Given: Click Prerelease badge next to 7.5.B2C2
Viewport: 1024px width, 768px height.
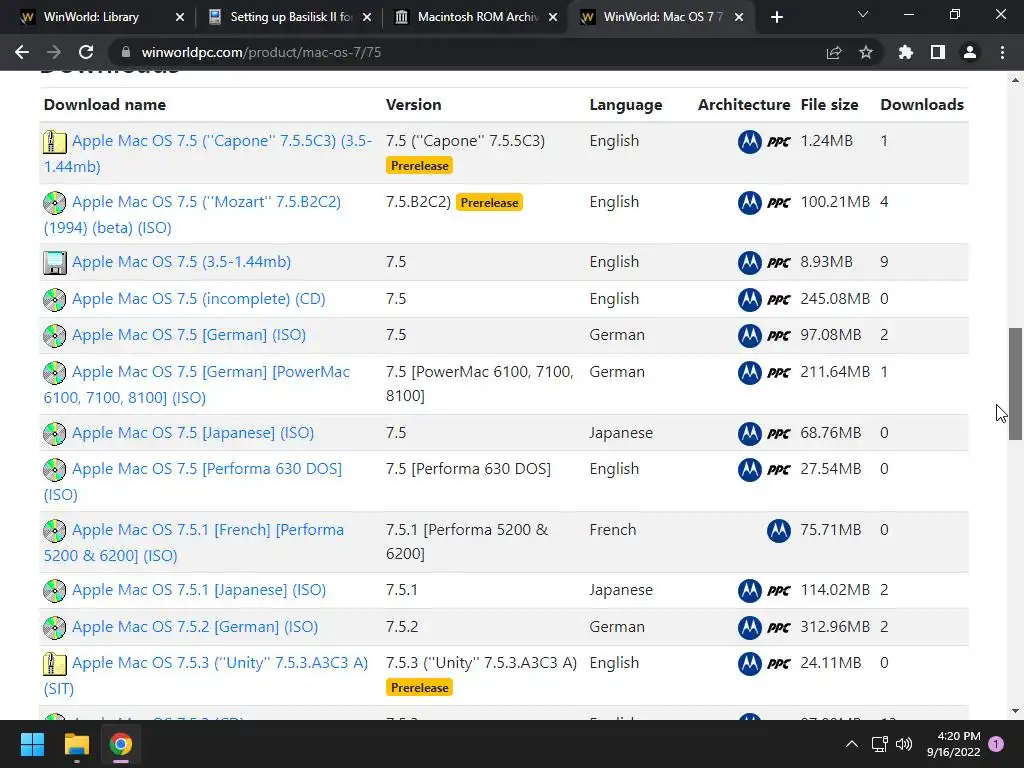Looking at the screenshot, I should [x=489, y=202].
